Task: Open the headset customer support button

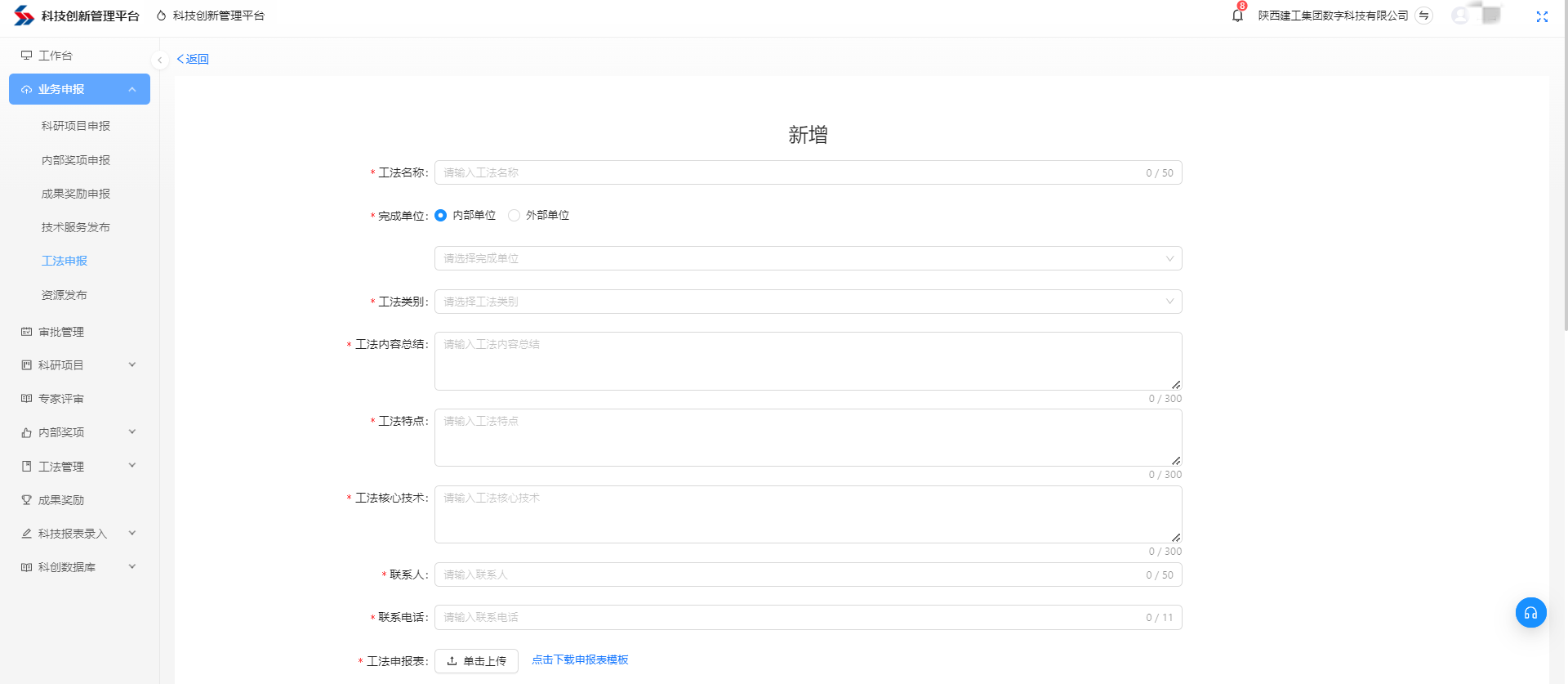Action: tap(1530, 613)
